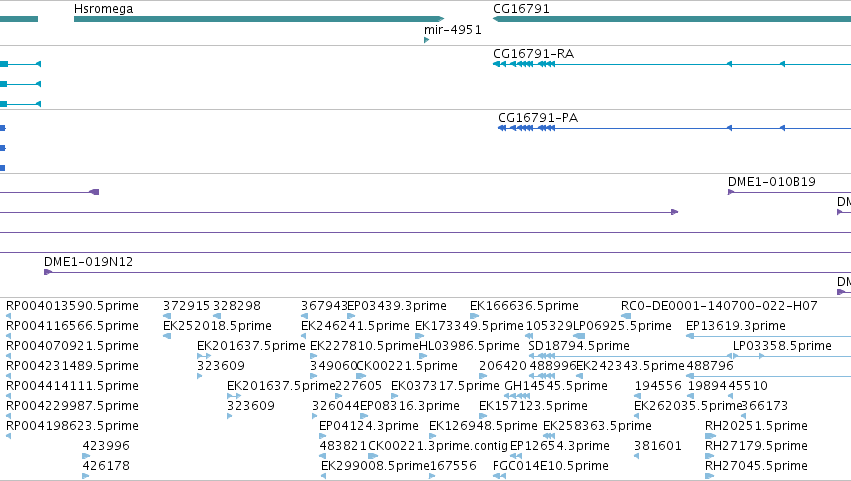Click EK157123.5prime label

pyautogui.click(x=533, y=406)
